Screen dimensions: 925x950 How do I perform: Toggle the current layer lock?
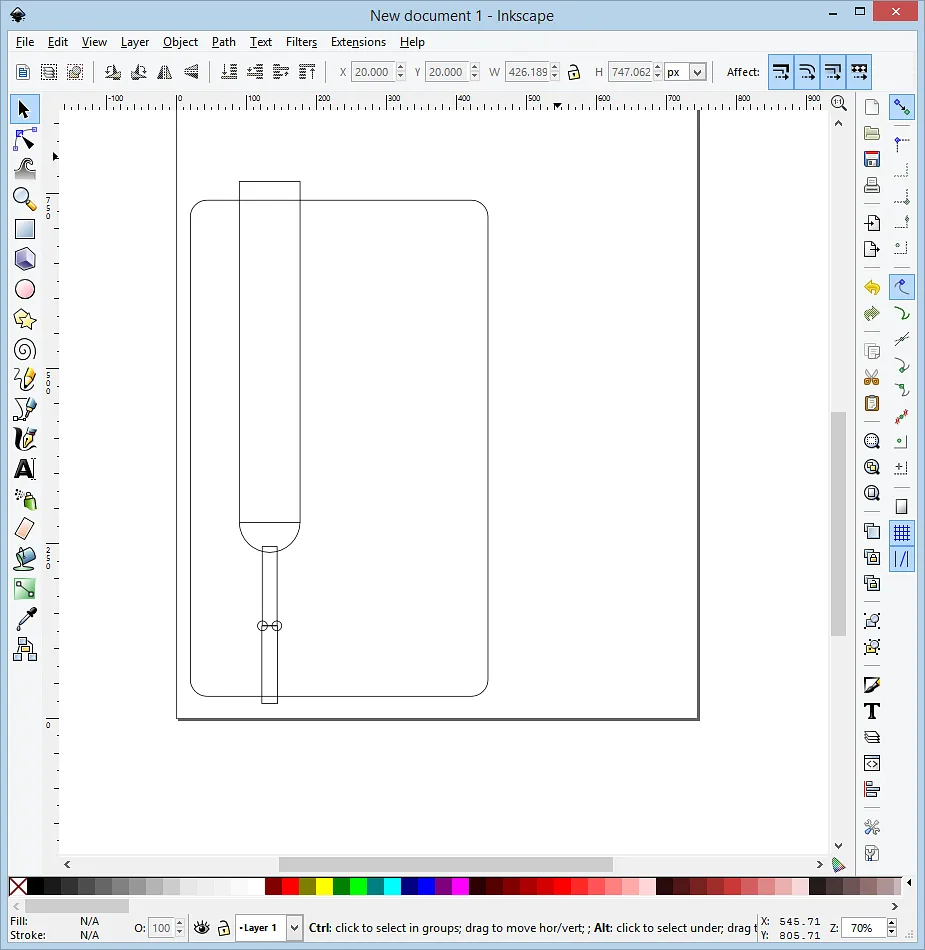224,928
